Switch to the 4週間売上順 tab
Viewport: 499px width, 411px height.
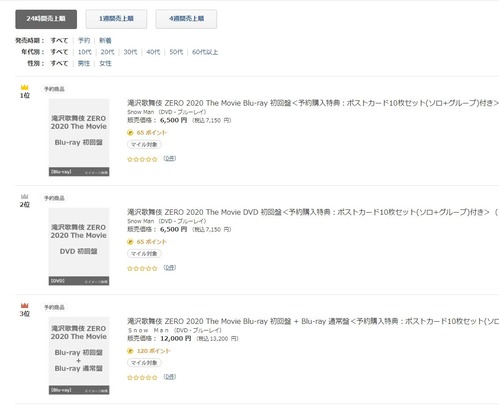pos(186,19)
